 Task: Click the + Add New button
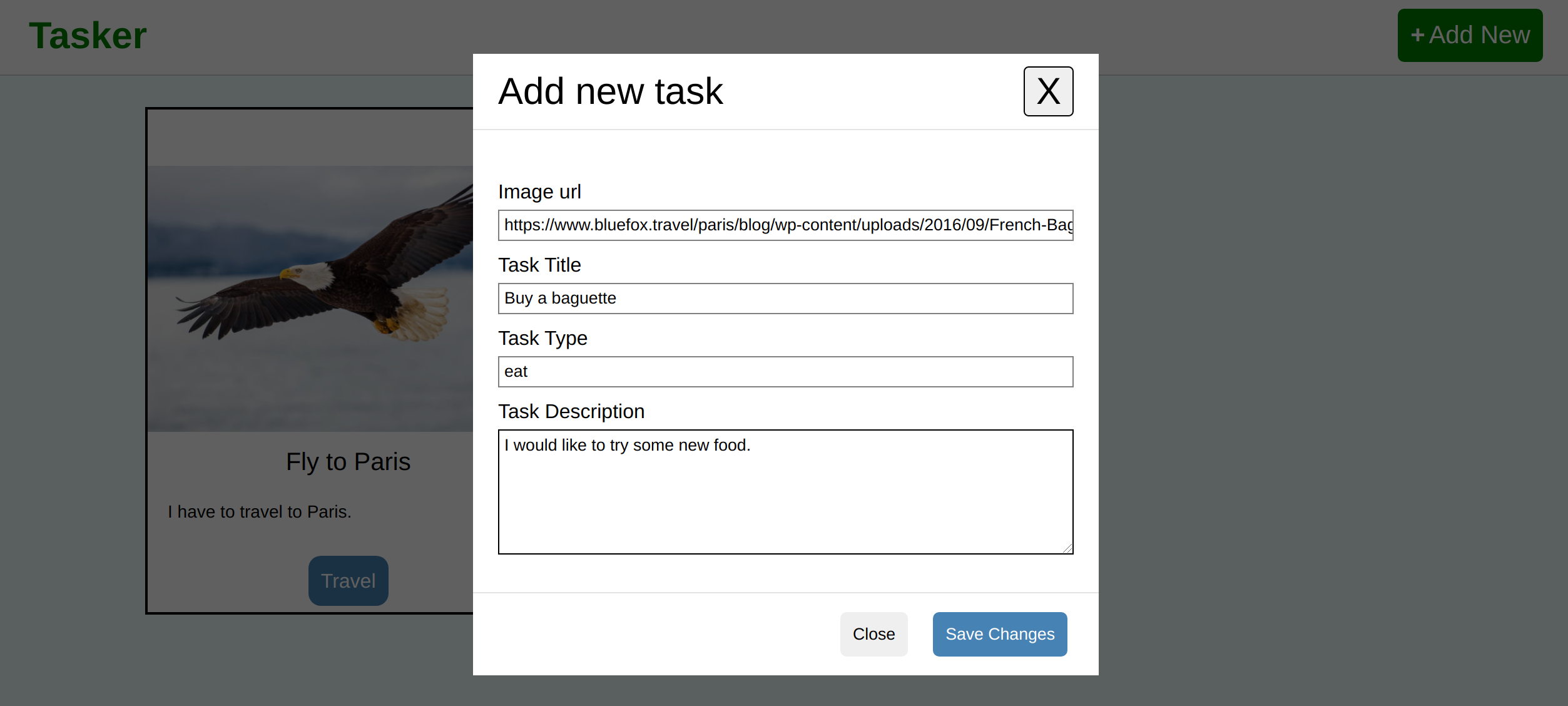pos(1470,35)
